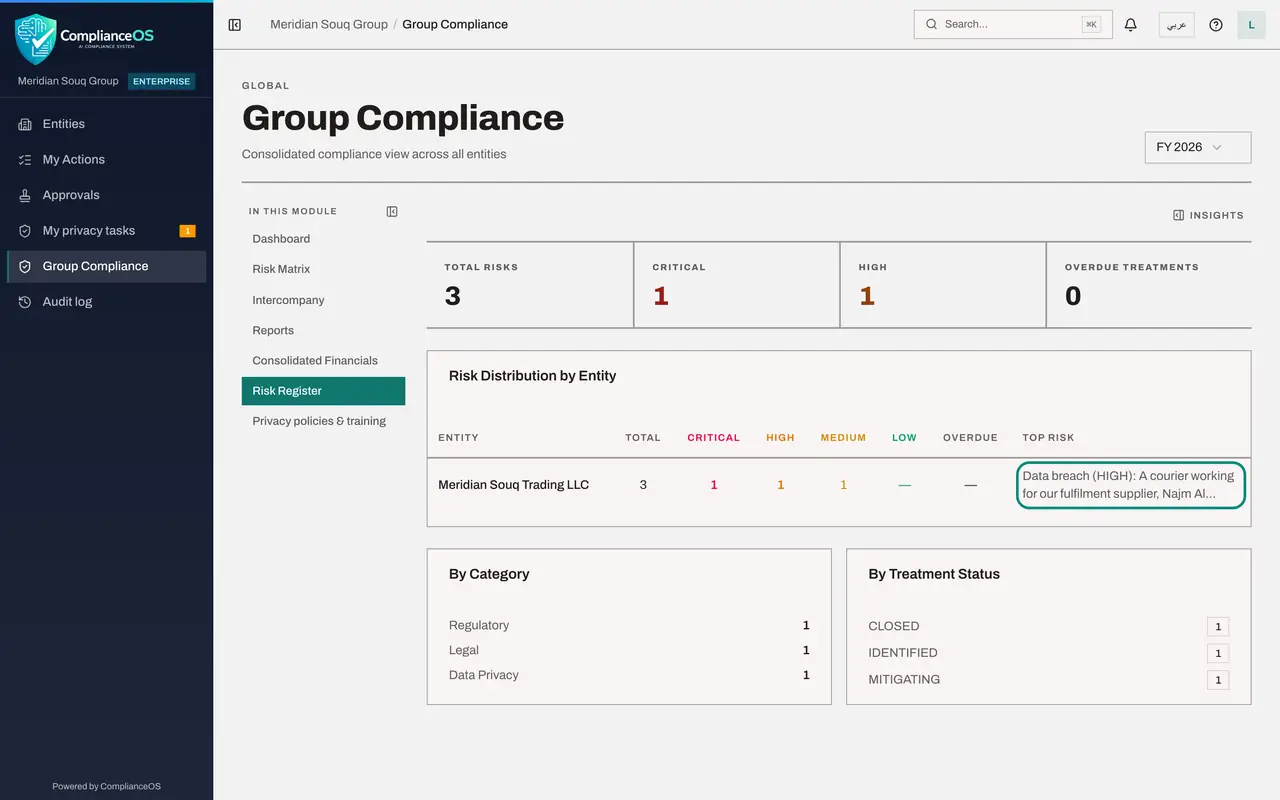Collapse the sidebar with the panel icon
Image resolution: width=1280 pixels, height=800 pixels.
click(235, 25)
